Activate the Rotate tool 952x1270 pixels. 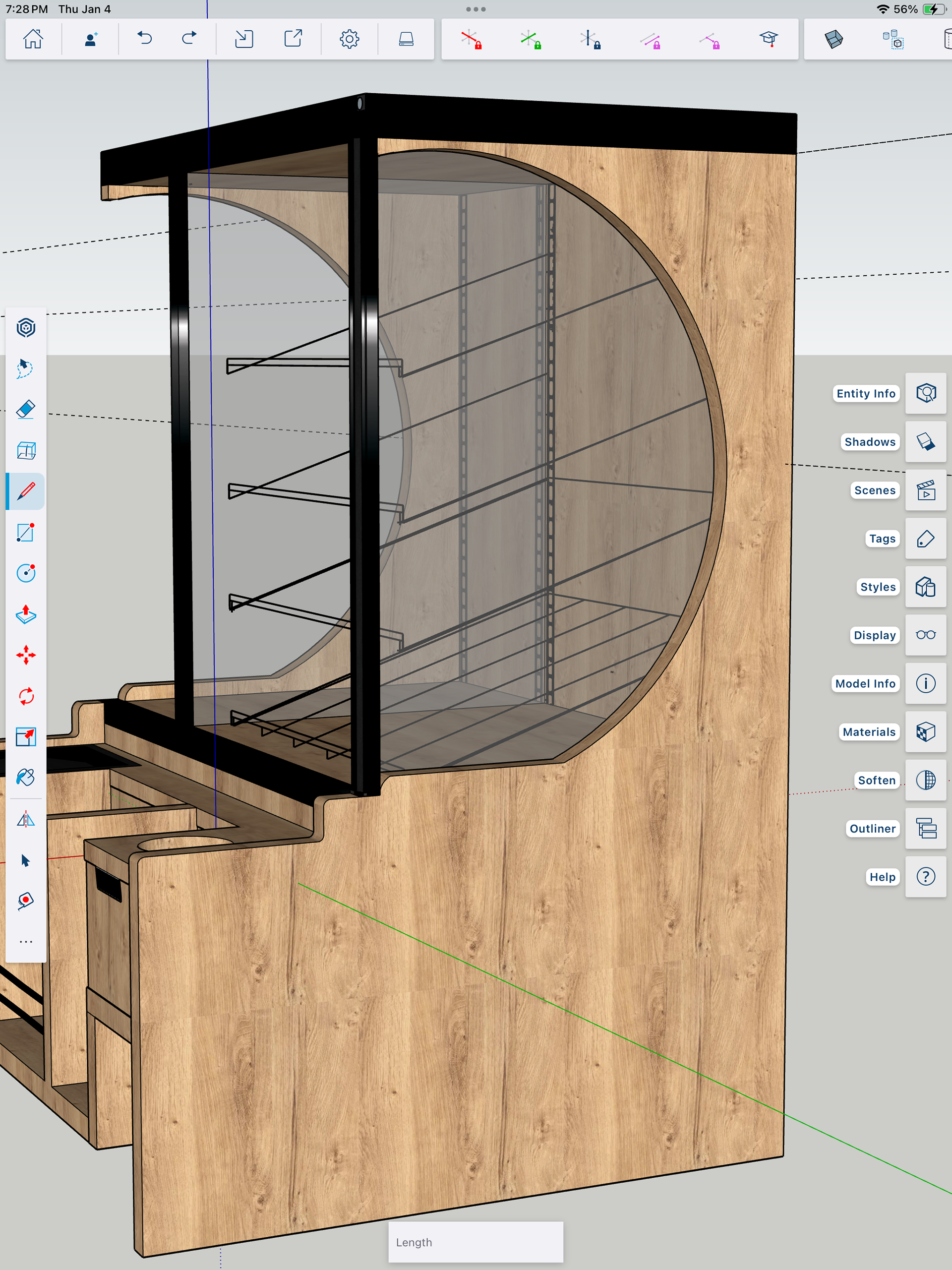[x=26, y=696]
